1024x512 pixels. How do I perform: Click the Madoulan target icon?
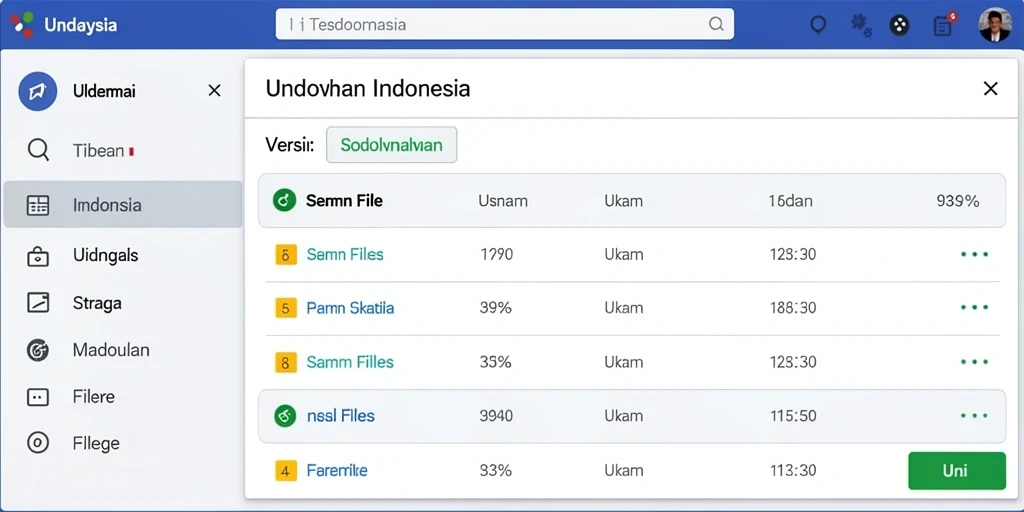click(x=38, y=351)
